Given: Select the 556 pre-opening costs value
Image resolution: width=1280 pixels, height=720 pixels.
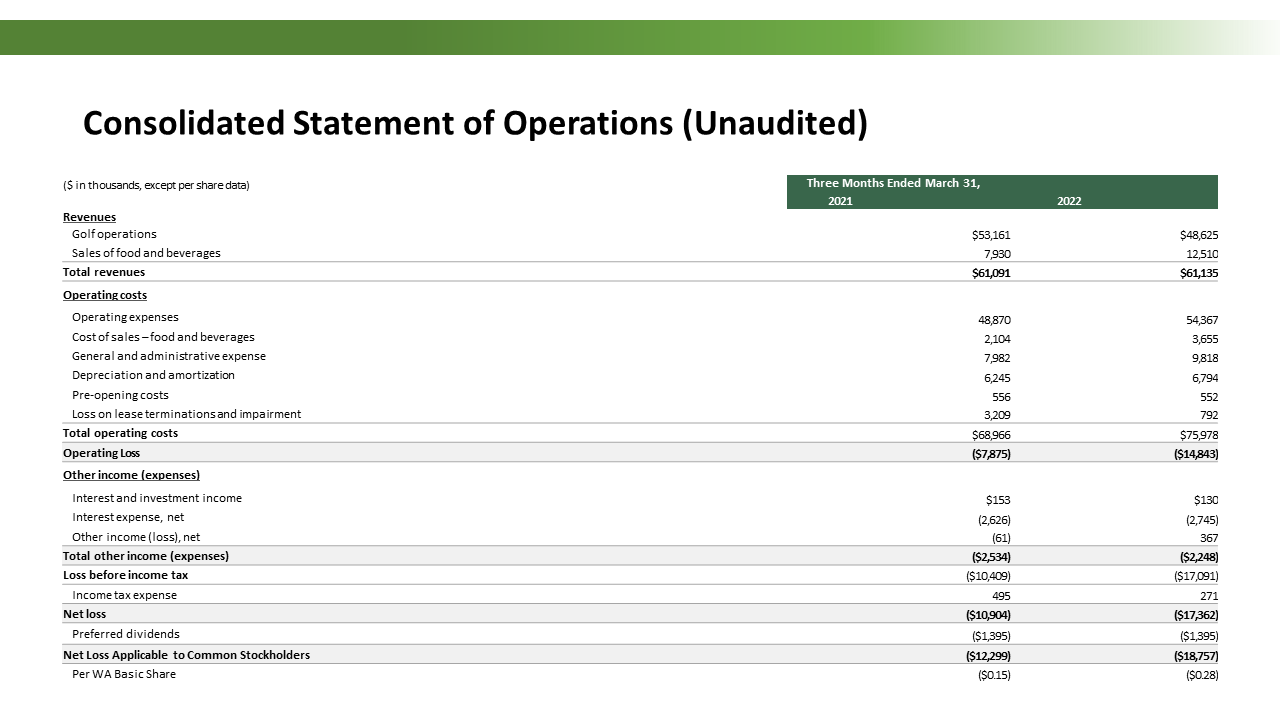Looking at the screenshot, I should click(x=1001, y=397).
